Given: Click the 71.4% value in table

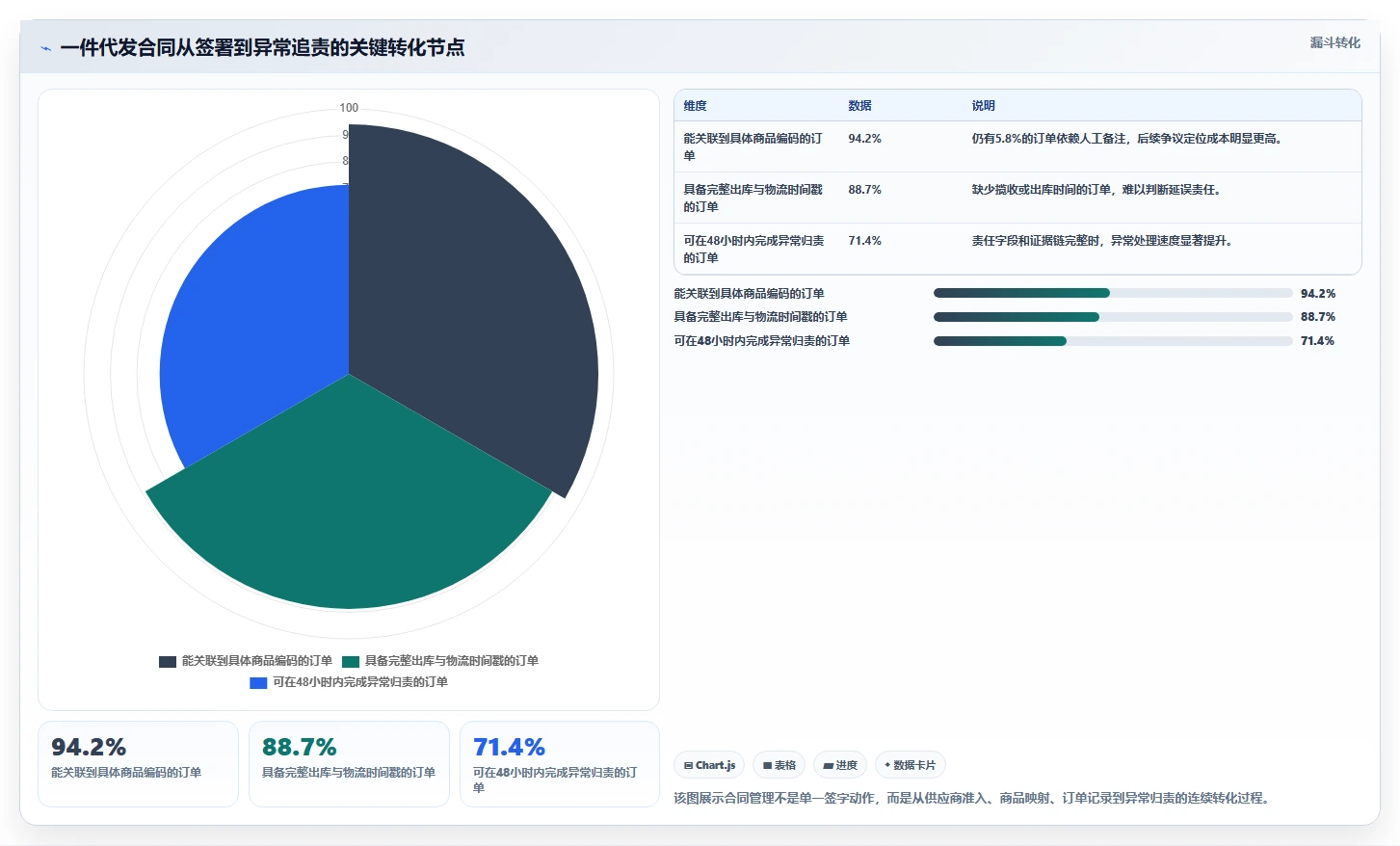Looking at the screenshot, I should pos(864,241).
